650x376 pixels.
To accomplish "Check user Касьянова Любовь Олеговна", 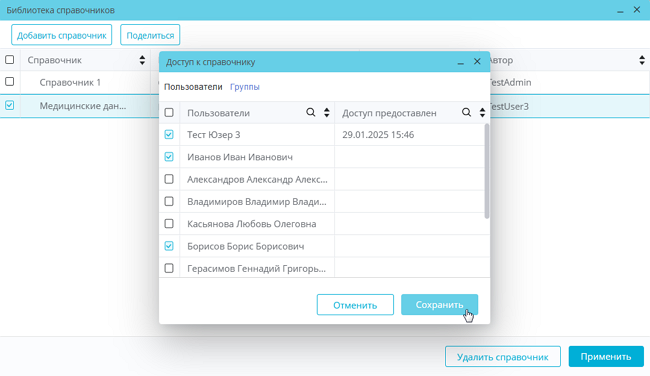I will tap(169, 224).
